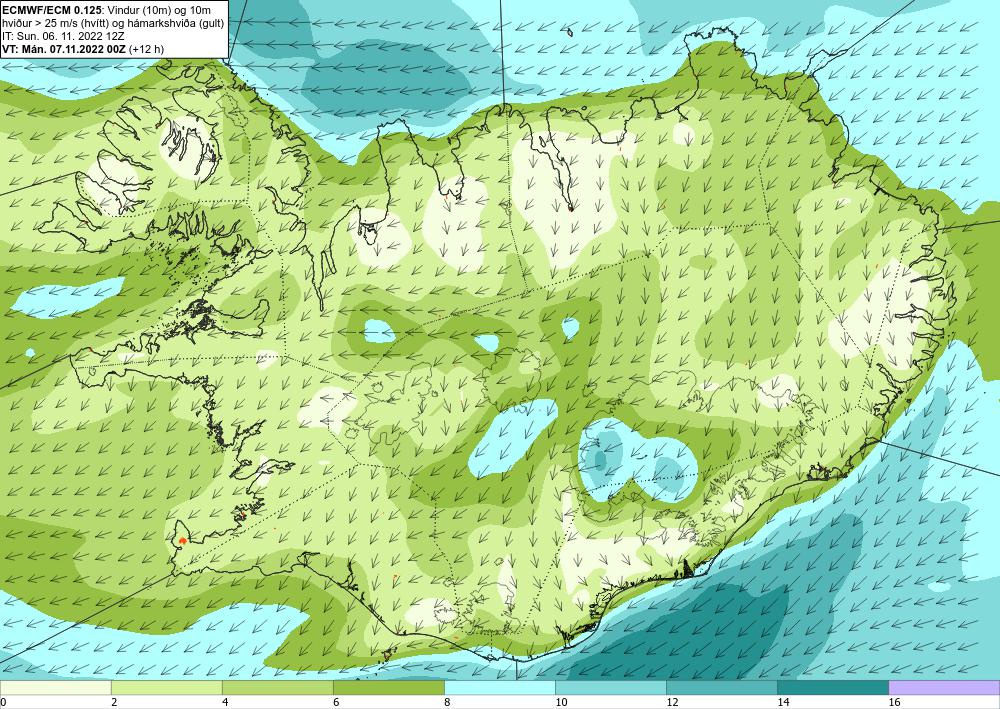Click the light green 2–4 legend swatch
The height and width of the screenshot is (709, 1000).
point(166,687)
